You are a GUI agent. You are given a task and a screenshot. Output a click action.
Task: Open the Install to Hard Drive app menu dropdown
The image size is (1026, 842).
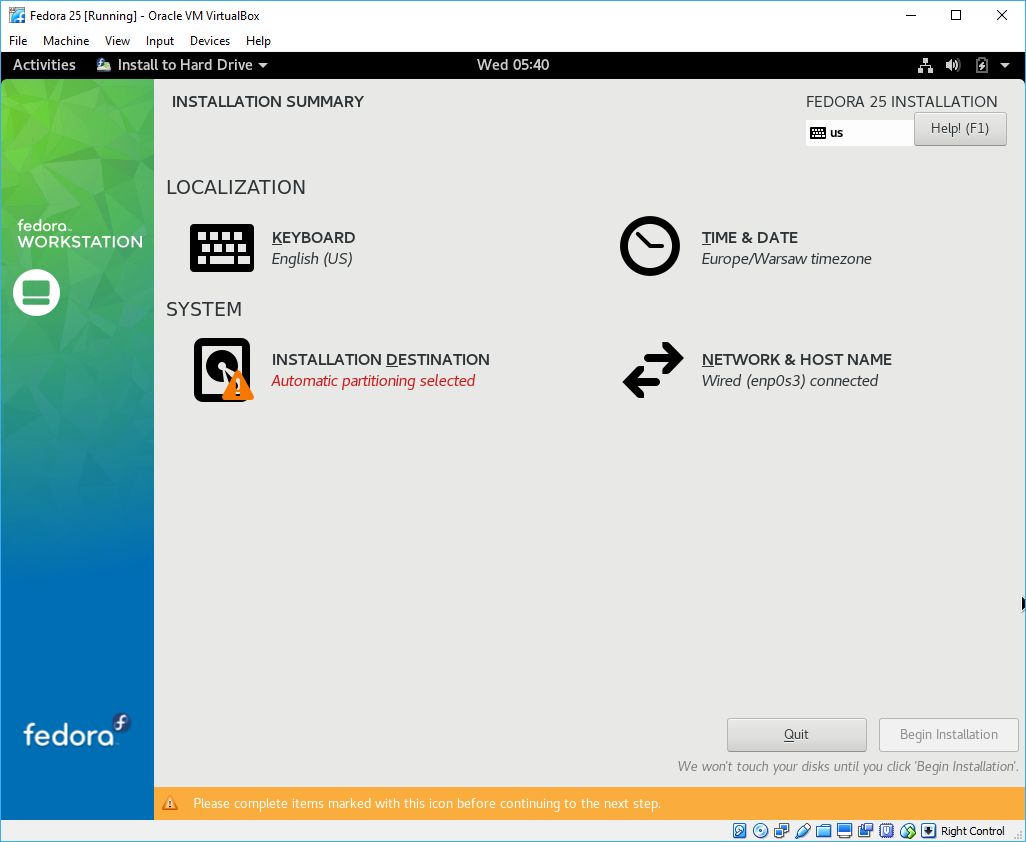[182, 65]
